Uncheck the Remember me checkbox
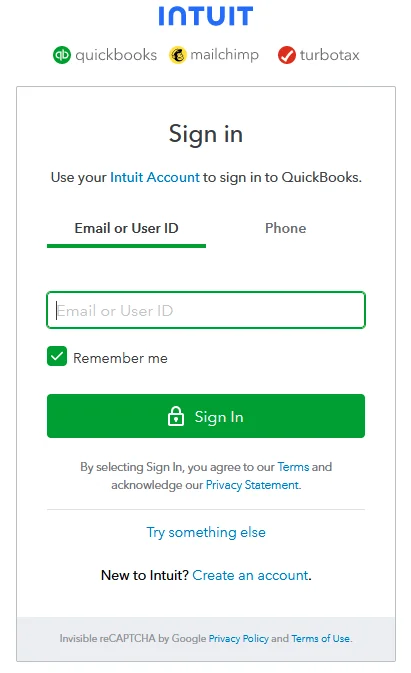Viewport: 411px width, 673px height. coord(57,356)
